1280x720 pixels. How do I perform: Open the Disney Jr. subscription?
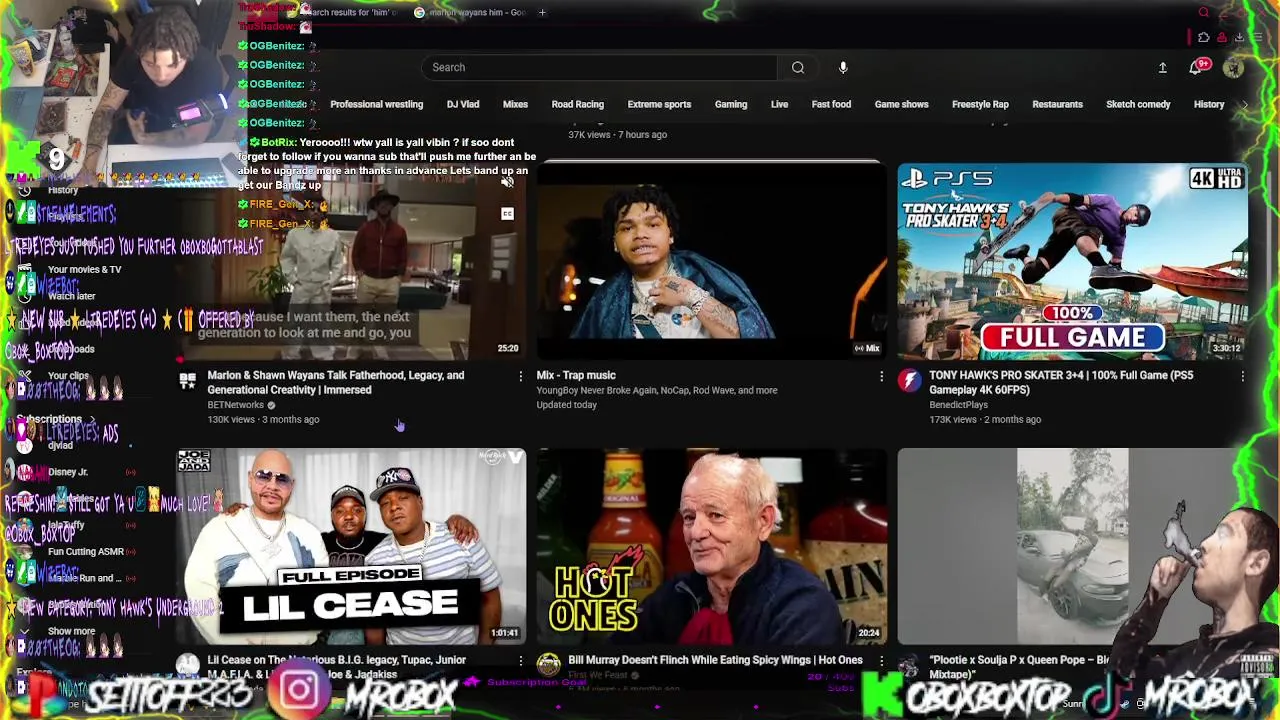click(x=67, y=472)
